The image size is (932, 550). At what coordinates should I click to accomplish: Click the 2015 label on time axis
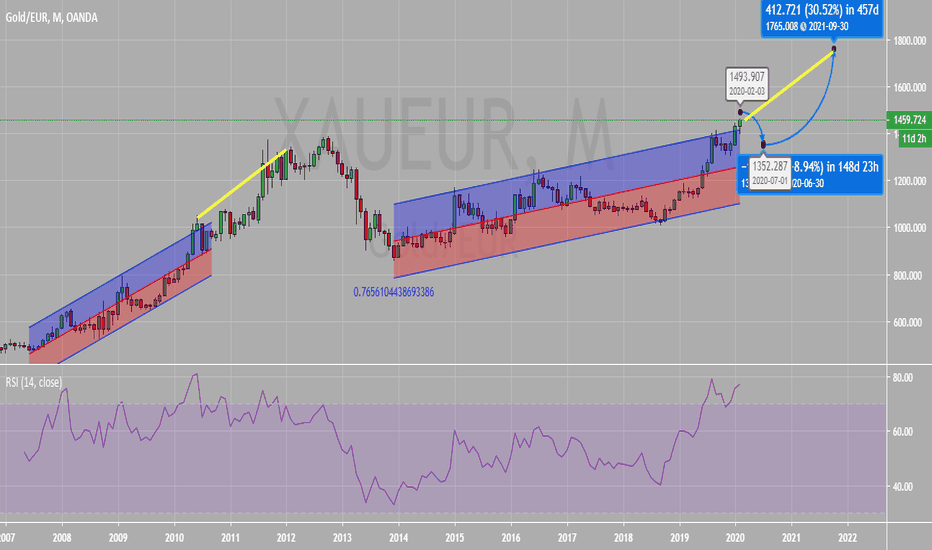pos(455,538)
